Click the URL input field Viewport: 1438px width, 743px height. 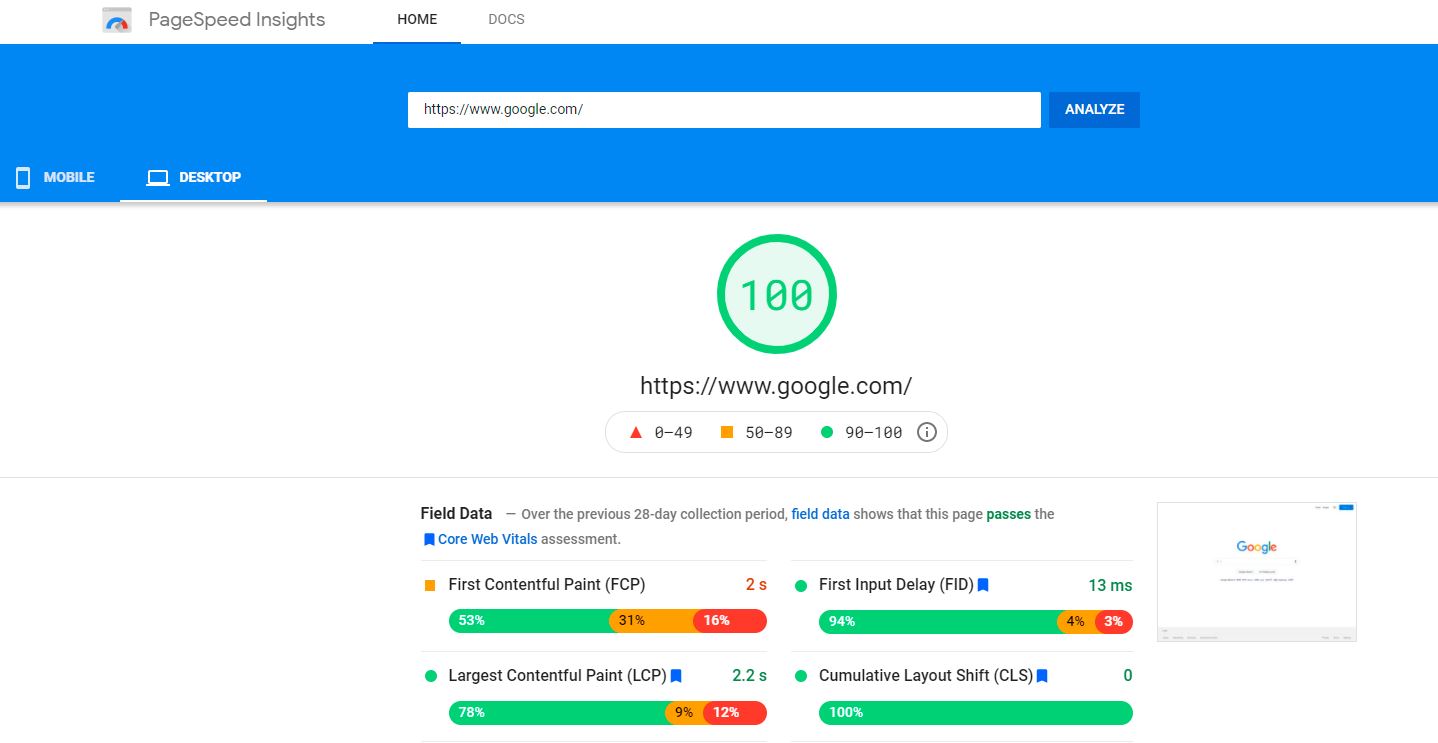click(x=724, y=110)
